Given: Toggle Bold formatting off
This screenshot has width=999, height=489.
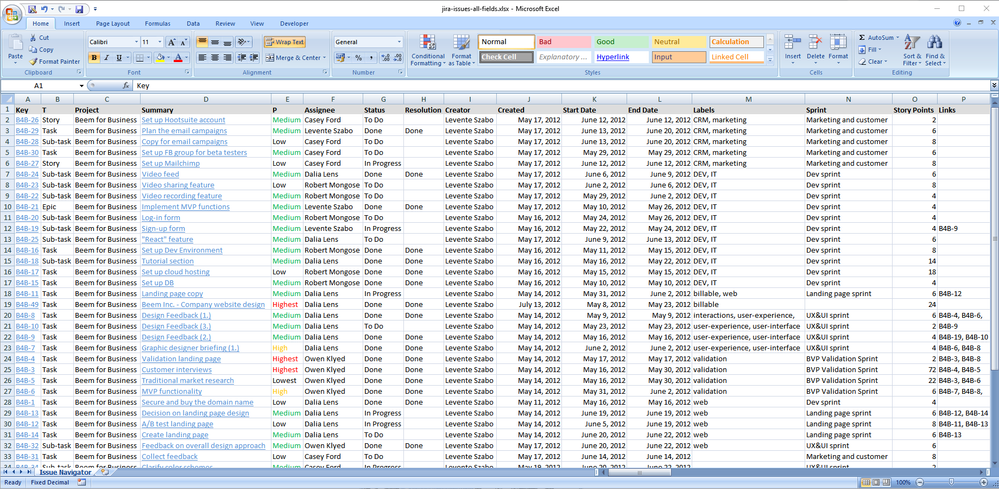Looking at the screenshot, I should pyautogui.click(x=94, y=58).
